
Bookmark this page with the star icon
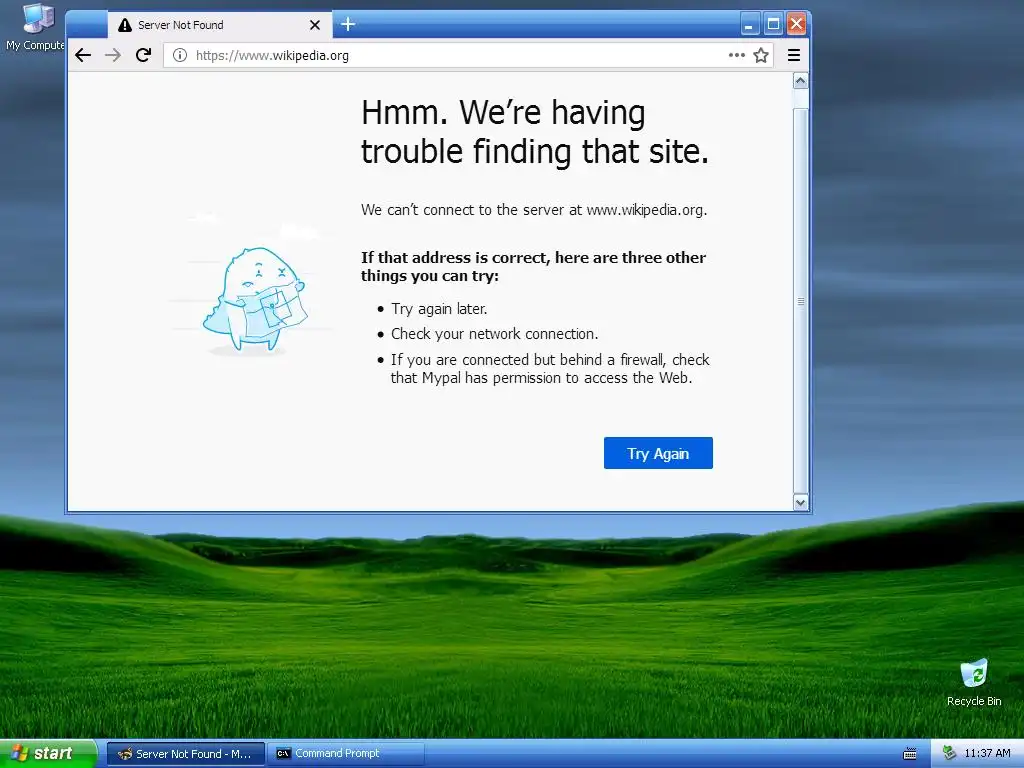761,56
